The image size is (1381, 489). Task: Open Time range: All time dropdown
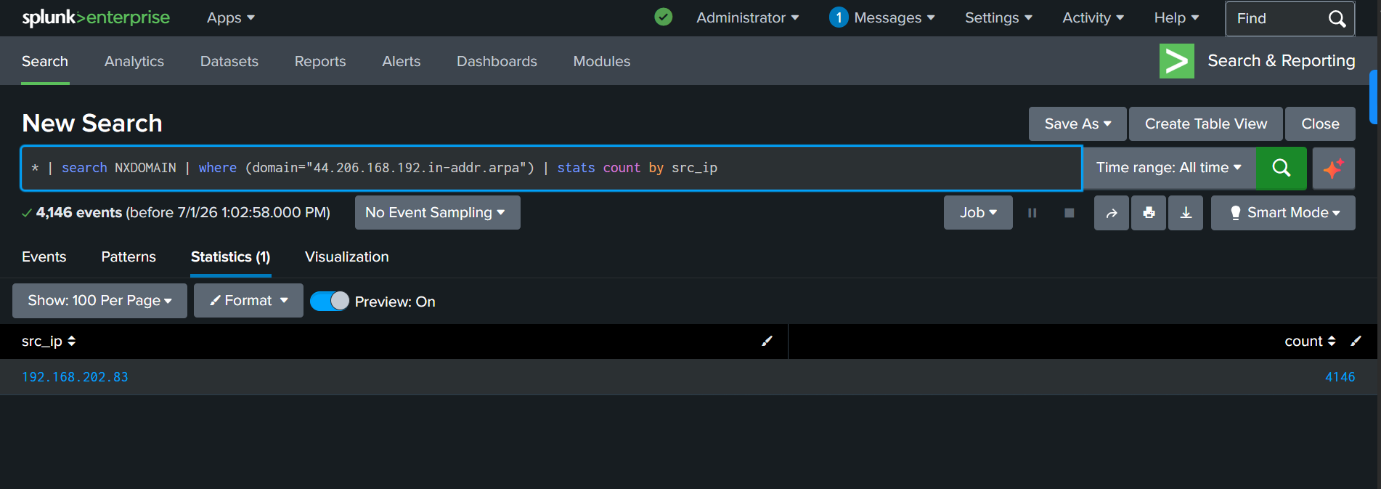pyautogui.click(x=1169, y=168)
